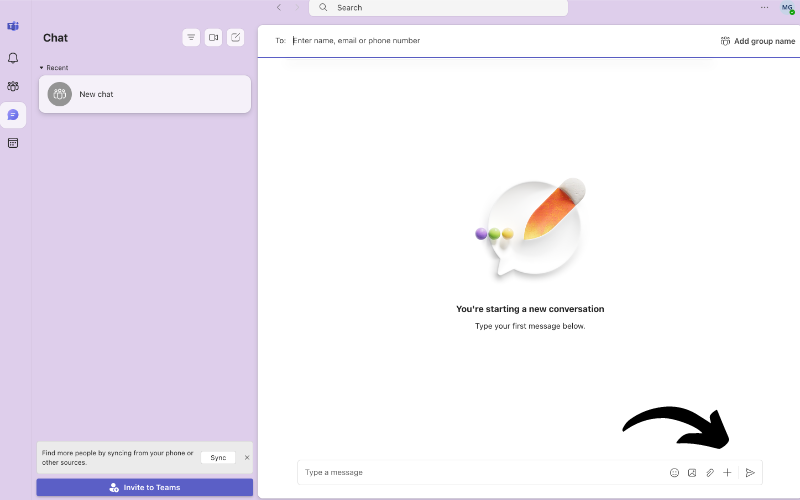The image size is (800, 500).
Task: Go forward with the navigation arrow
Action: click(297, 7)
